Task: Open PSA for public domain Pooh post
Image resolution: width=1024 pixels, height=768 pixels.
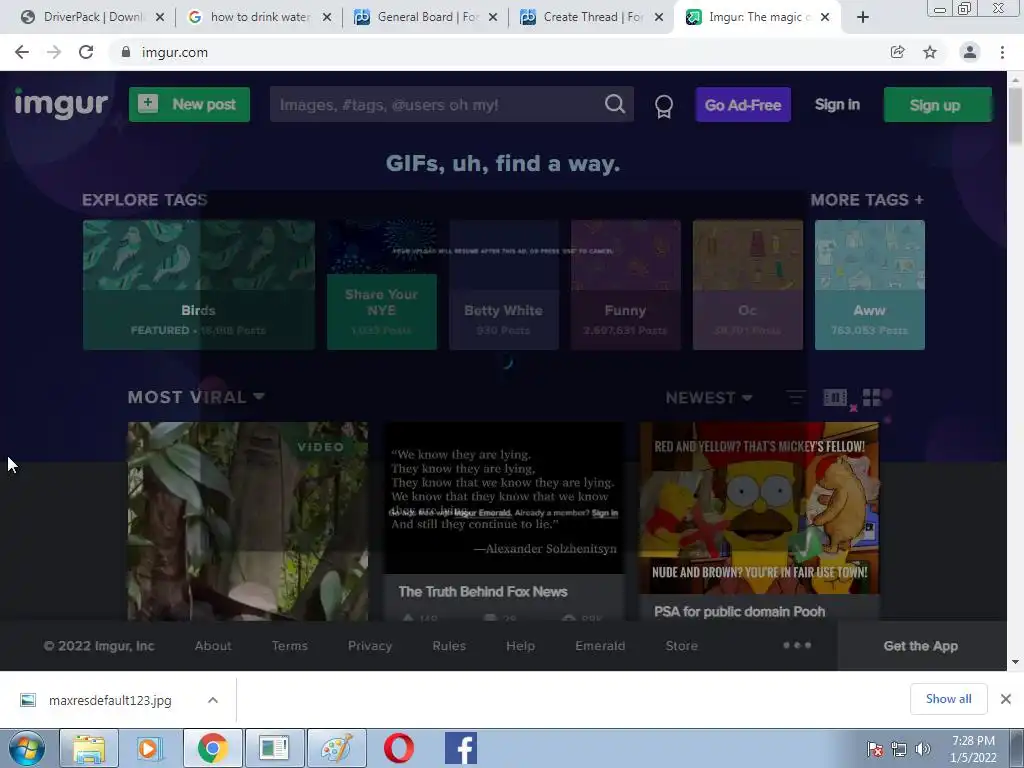Action: 759,521
